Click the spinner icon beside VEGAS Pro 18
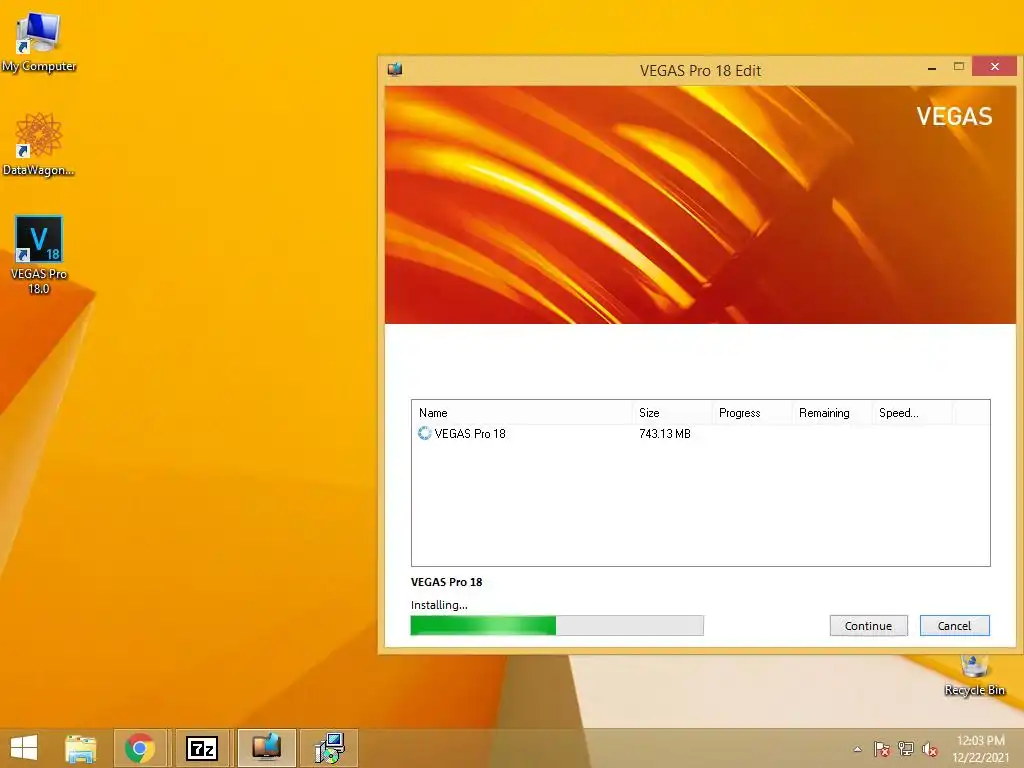 (x=424, y=433)
